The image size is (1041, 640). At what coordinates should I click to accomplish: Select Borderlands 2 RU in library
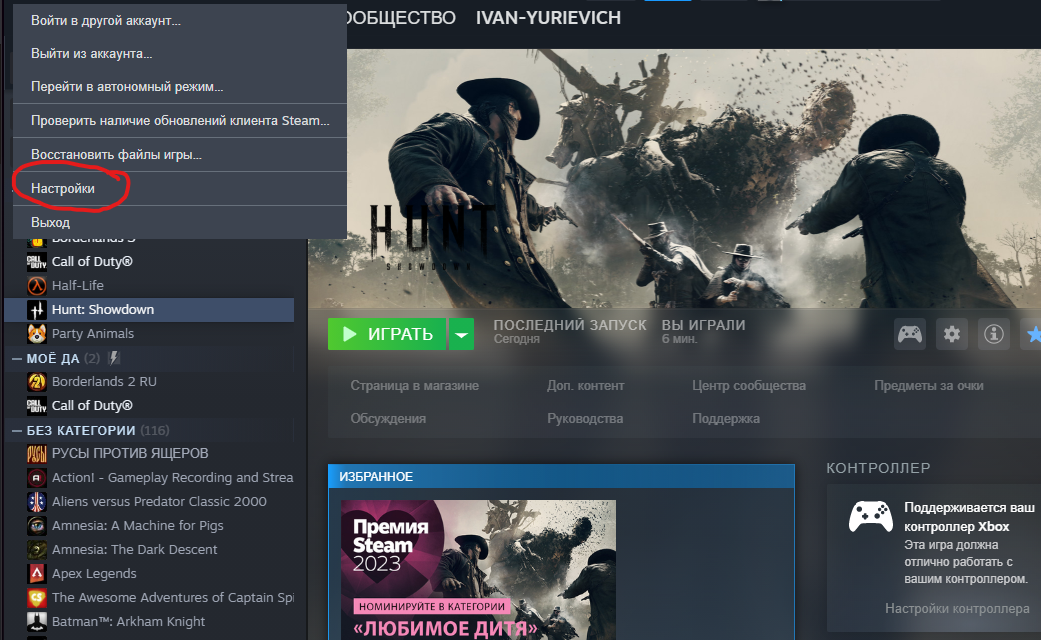pos(149,382)
